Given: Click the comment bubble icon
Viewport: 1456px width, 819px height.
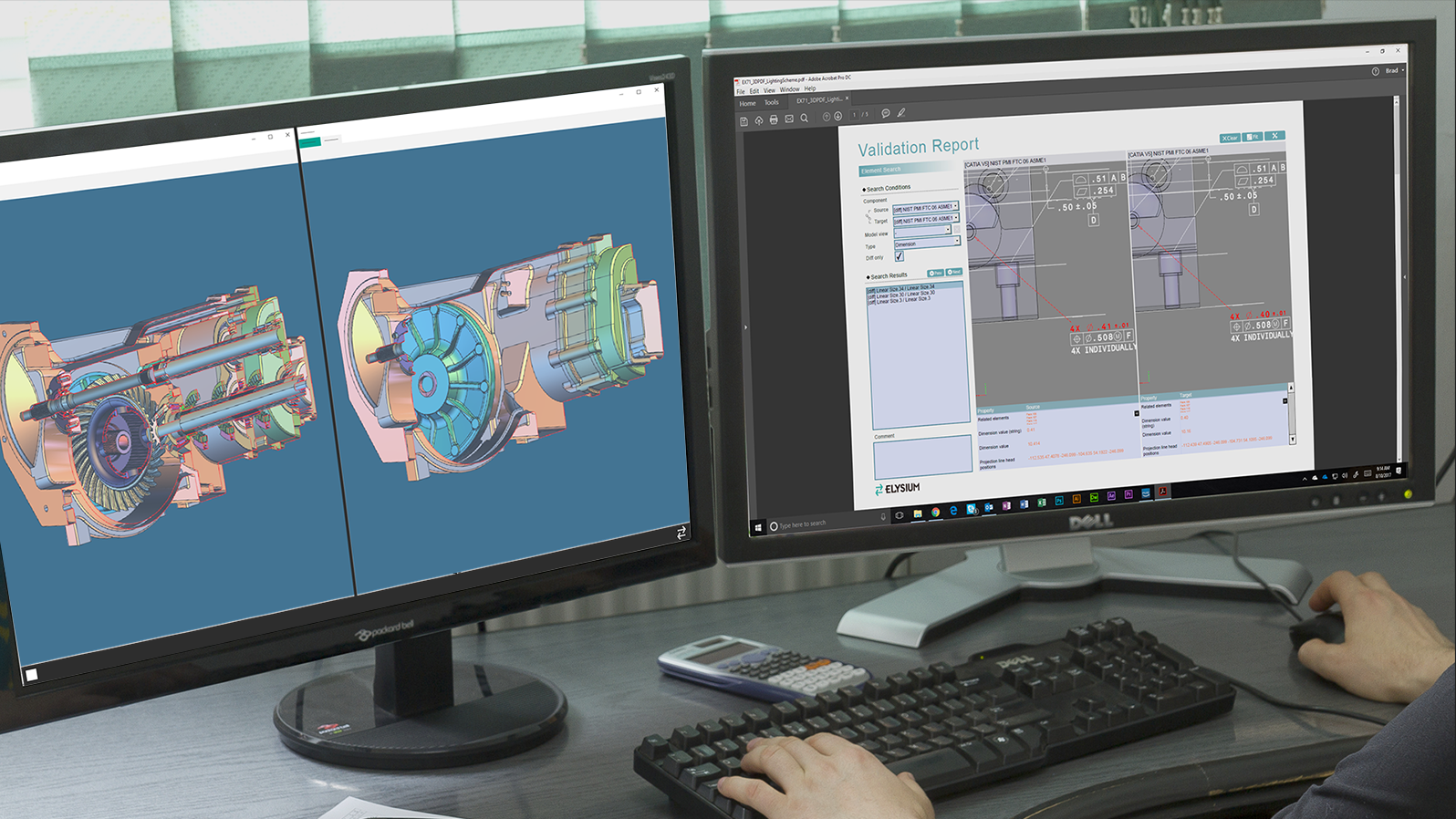Looking at the screenshot, I should (x=885, y=113).
